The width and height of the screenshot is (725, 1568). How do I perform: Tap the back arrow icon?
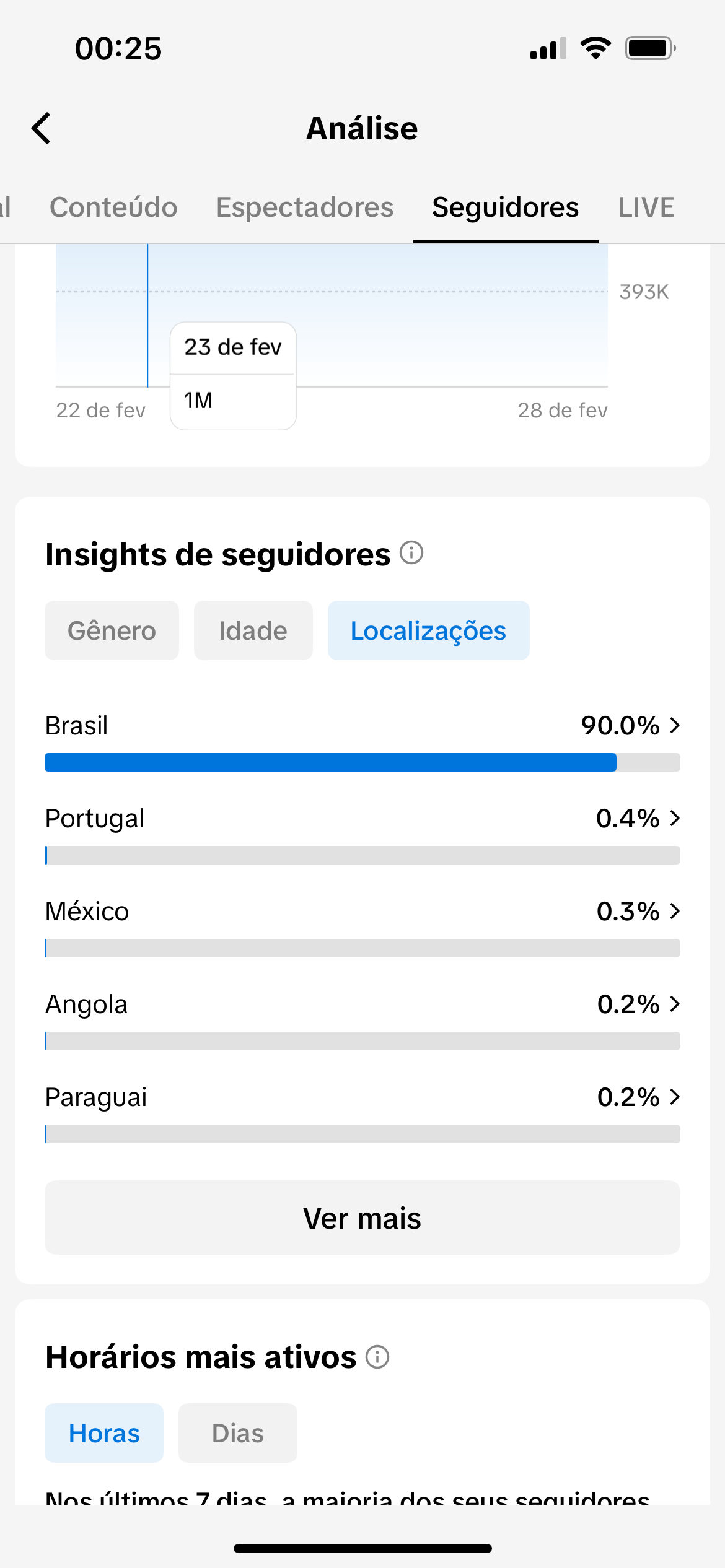(41, 128)
